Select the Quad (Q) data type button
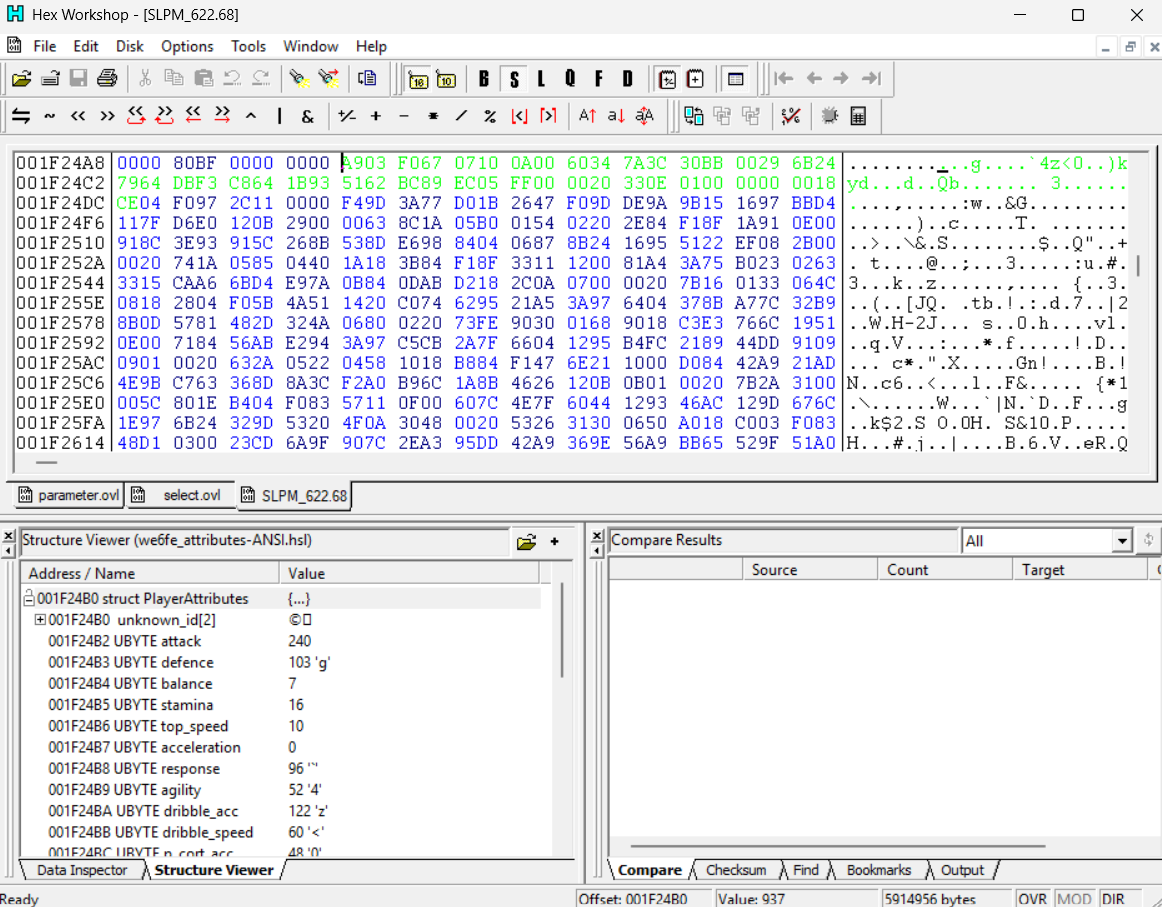The height and width of the screenshot is (907, 1162). (x=570, y=79)
